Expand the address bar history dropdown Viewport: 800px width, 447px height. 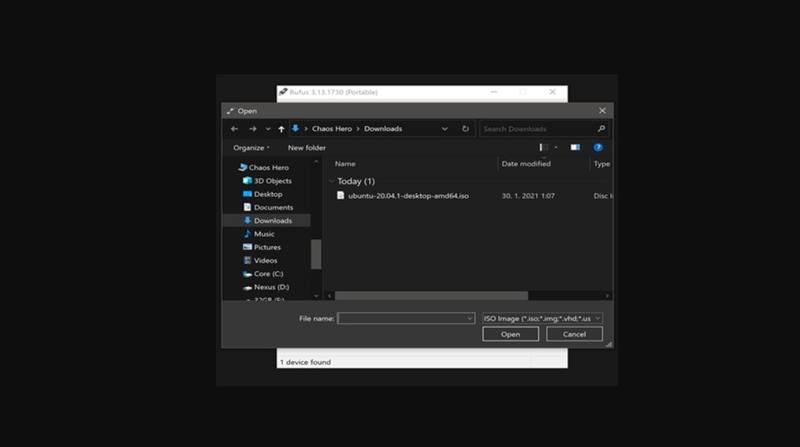444,129
